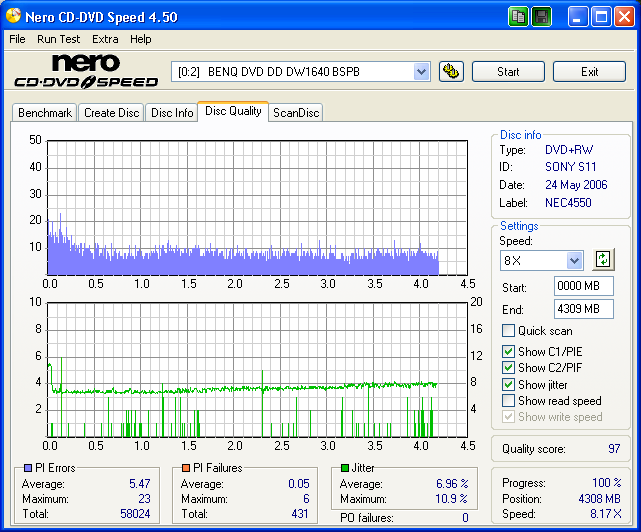Screen dimensions: 641x532
Task: Enable the Quick scan checkbox
Action: (509, 331)
